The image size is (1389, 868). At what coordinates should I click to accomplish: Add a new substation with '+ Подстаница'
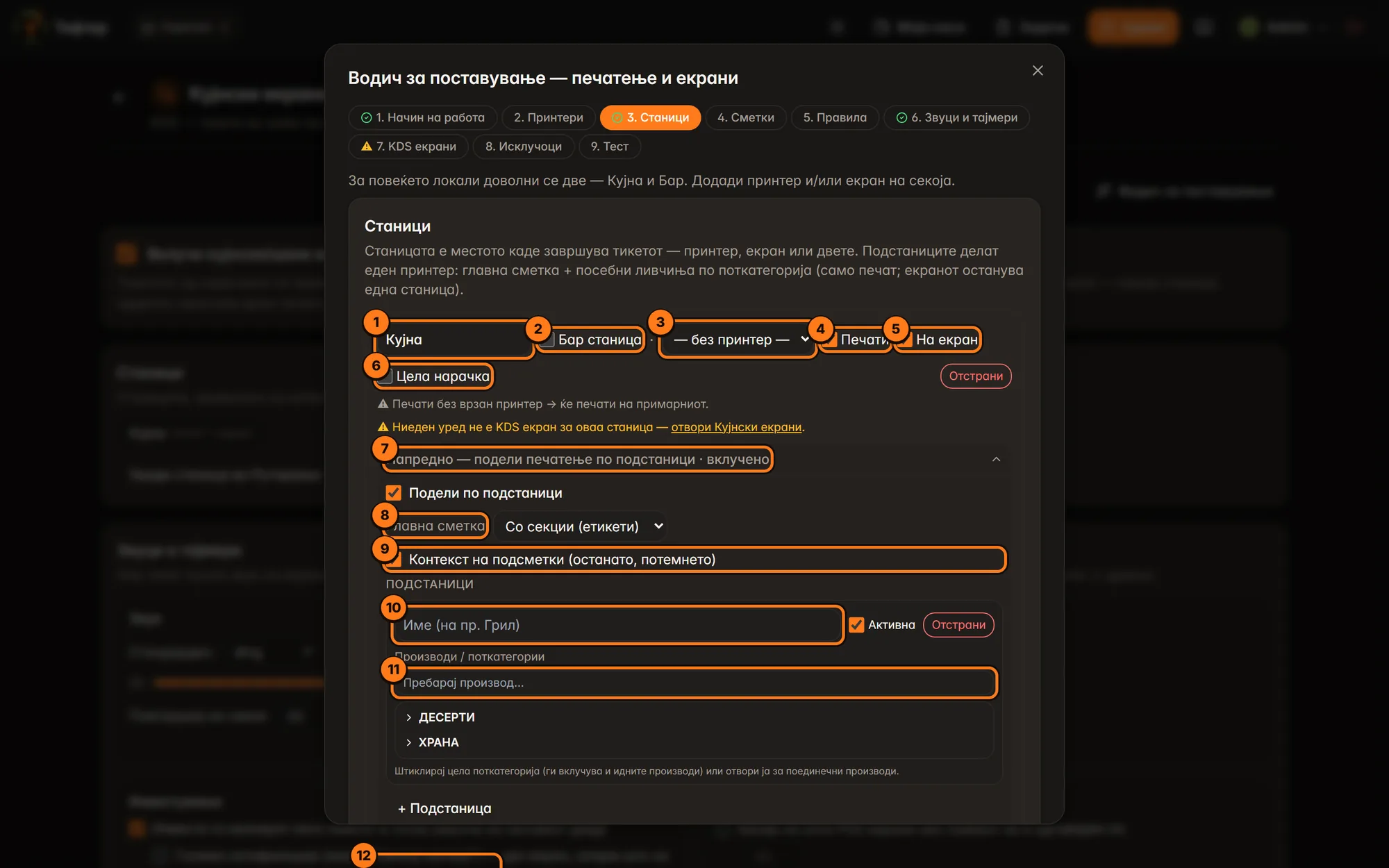[x=444, y=808]
